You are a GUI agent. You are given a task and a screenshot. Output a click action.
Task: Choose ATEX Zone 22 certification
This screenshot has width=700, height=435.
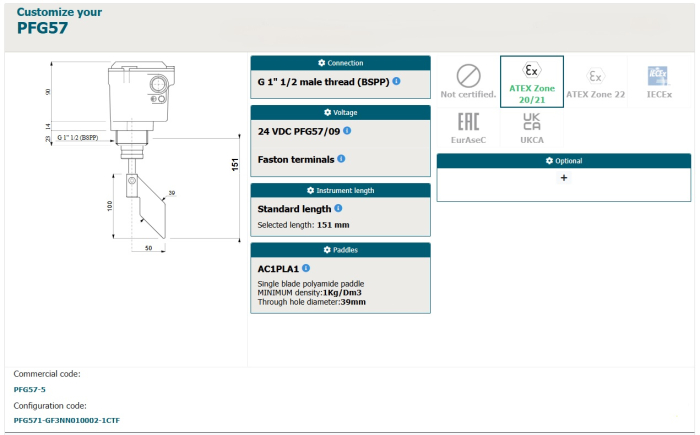pyautogui.click(x=595, y=80)
